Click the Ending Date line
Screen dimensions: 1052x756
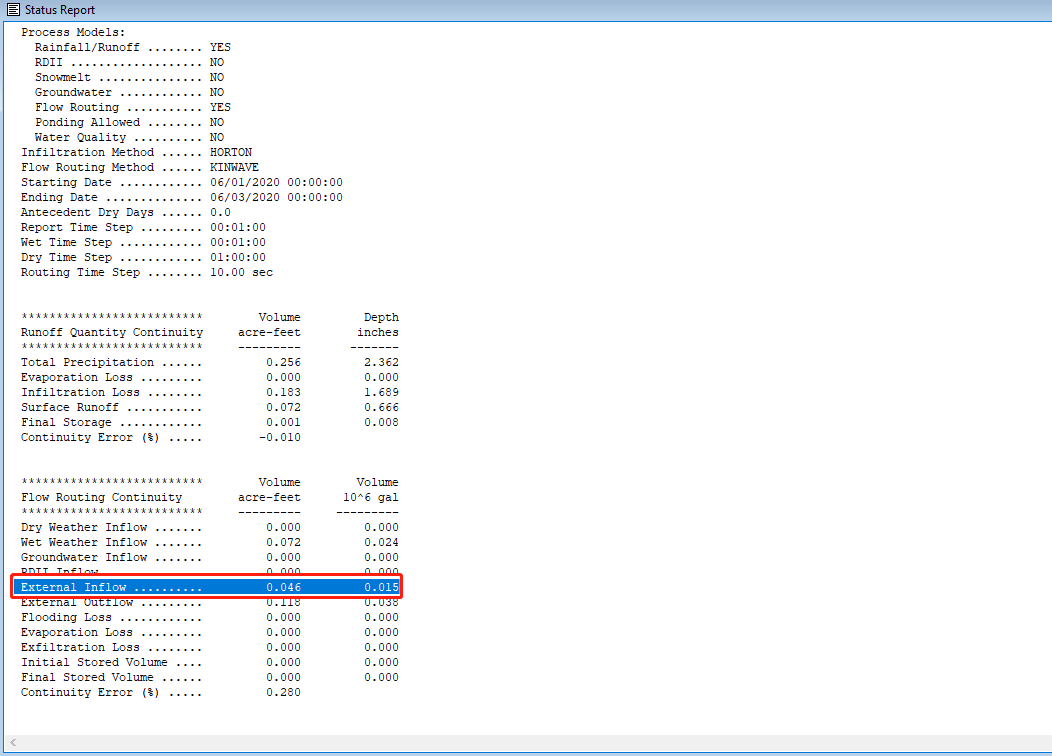coord(150,197)
